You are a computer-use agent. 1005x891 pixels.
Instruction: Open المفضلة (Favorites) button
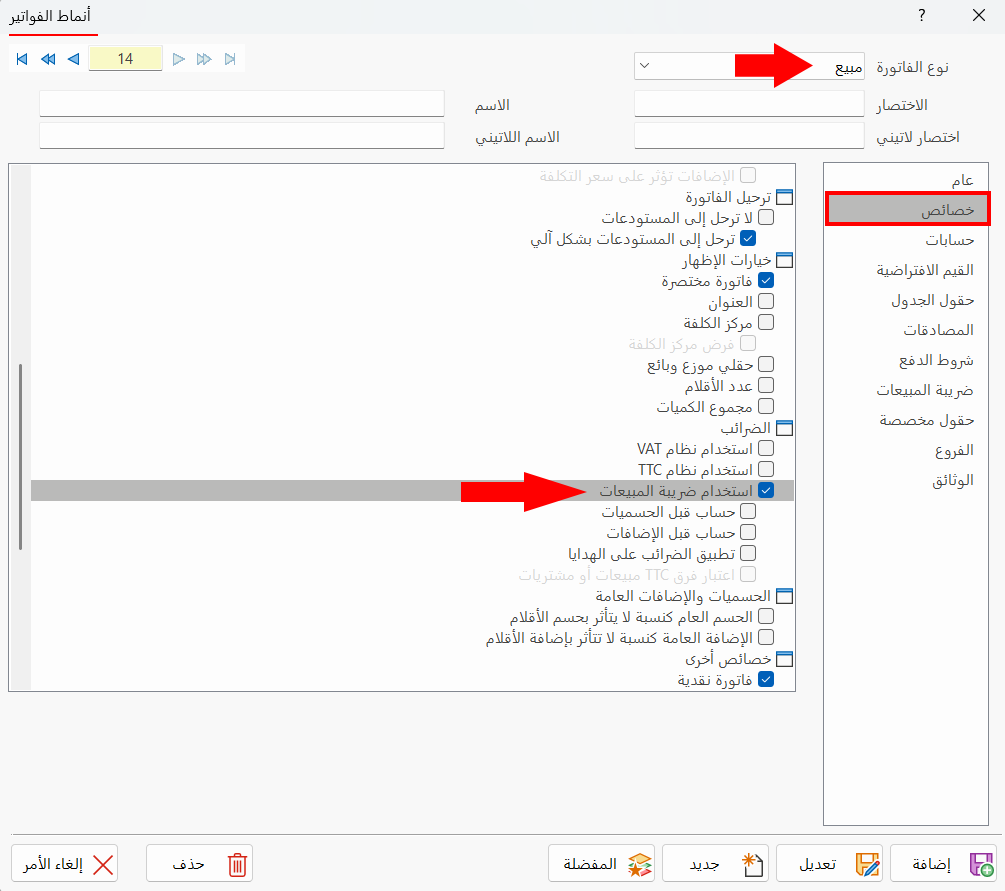click(601, 863)
